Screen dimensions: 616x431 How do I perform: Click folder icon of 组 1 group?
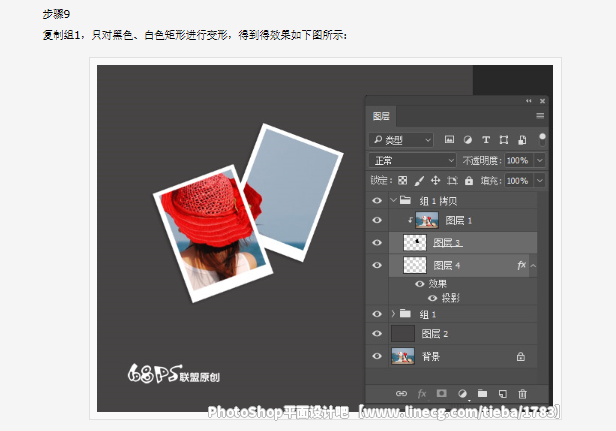(405, 314)
